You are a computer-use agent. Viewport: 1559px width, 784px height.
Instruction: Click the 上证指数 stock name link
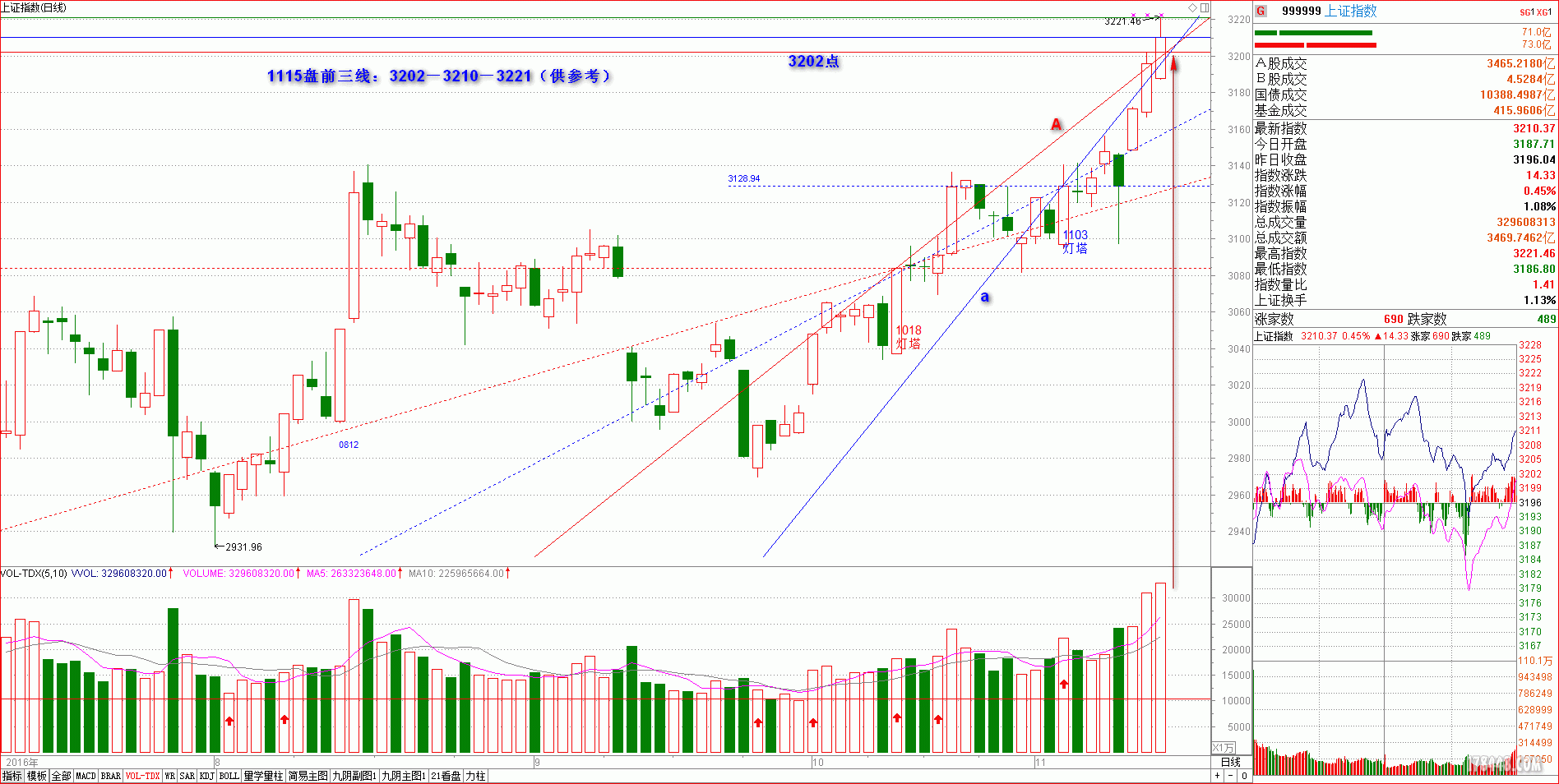[x=1351, y=11]
